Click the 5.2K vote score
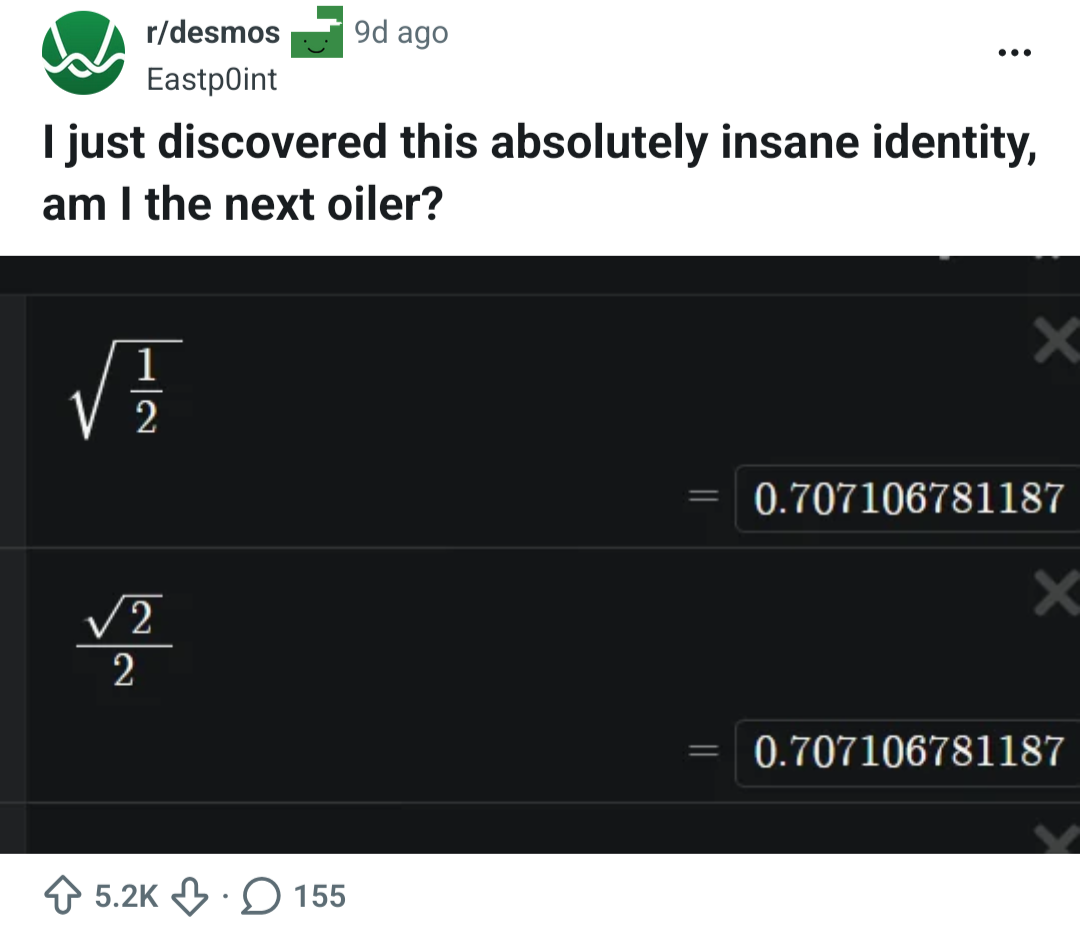Image resolution: width=1080 pixels, height=946 pixels. (x=126, y=895)
